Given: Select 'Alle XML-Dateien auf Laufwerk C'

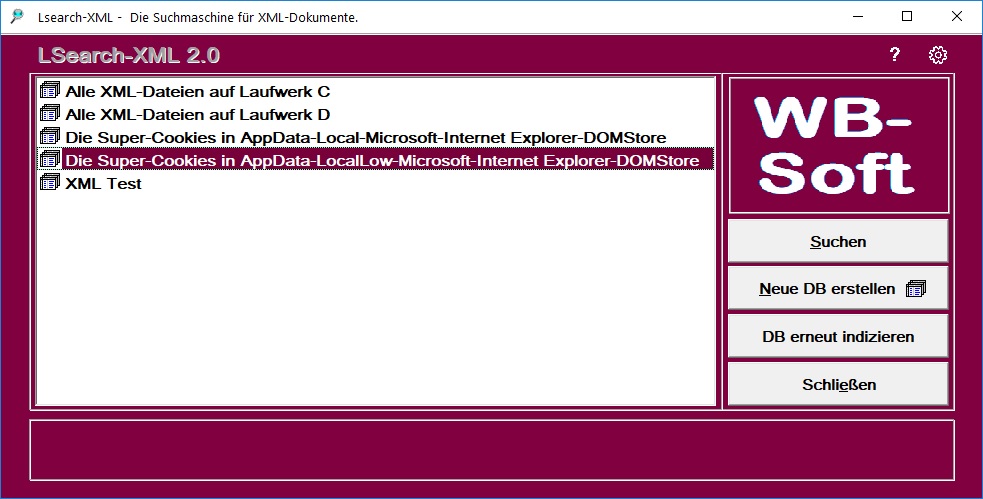Looking at the screenshot, I should (197, 91).
